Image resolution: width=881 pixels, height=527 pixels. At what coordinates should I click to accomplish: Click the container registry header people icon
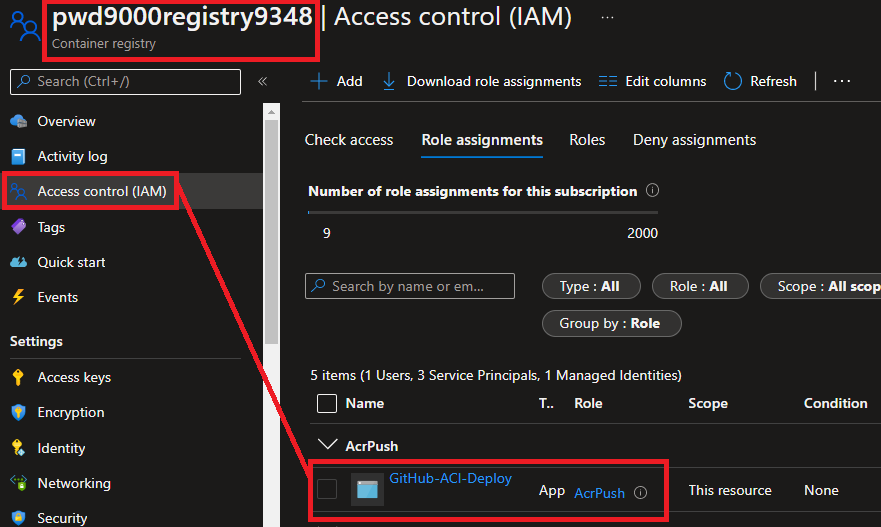pyautogui.click(x=25, y=26)
